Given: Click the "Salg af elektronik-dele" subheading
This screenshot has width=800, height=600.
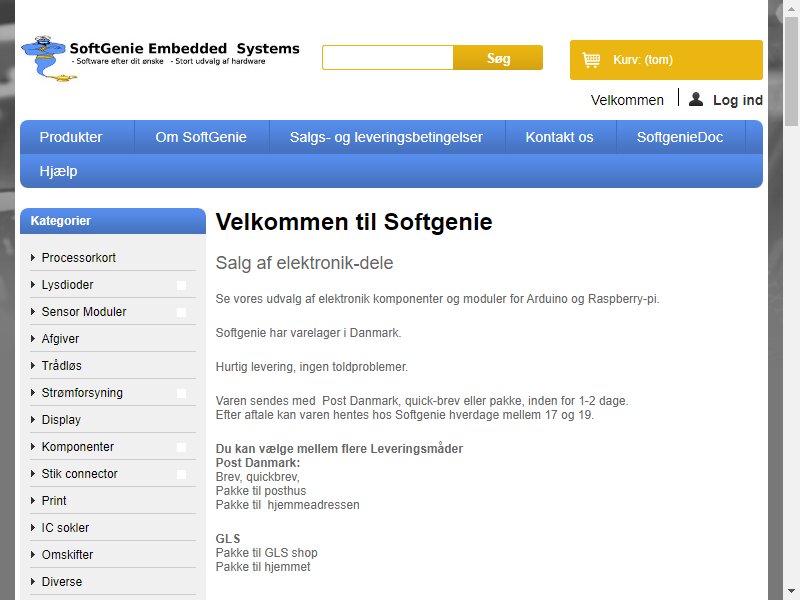Looking at the screenshot, I should pos(305,263).
